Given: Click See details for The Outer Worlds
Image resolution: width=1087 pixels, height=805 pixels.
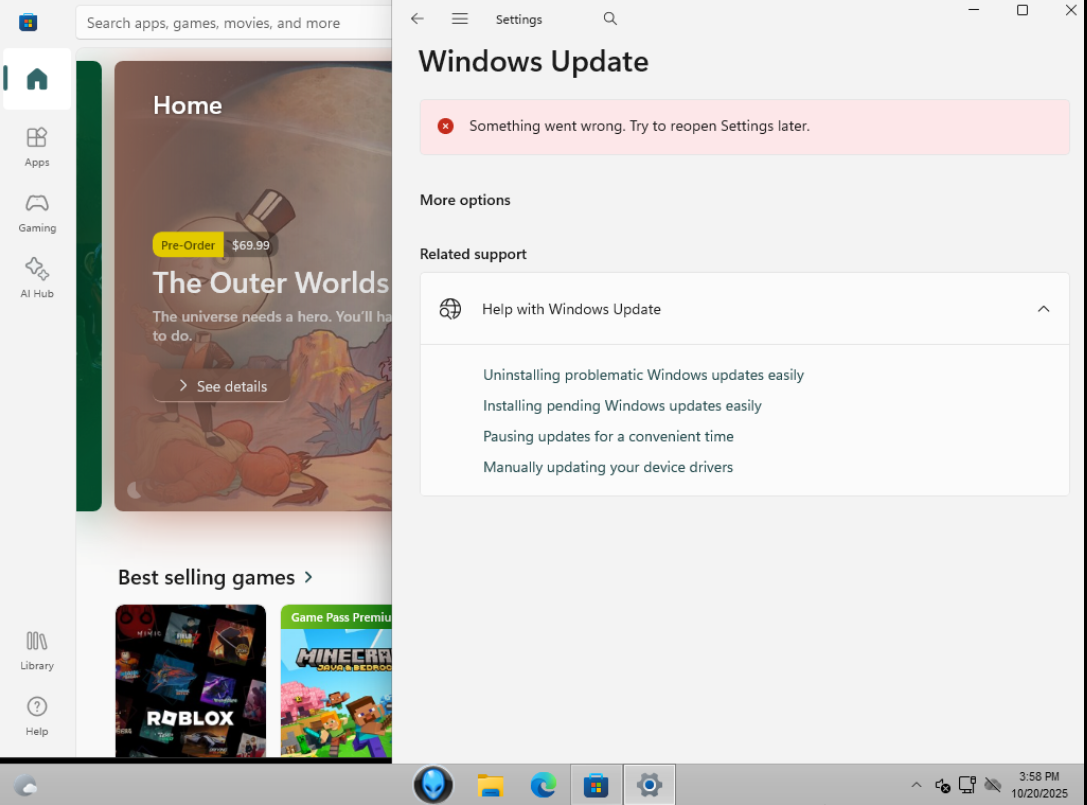Looking at the screenshot, I should tap(222, 386).
